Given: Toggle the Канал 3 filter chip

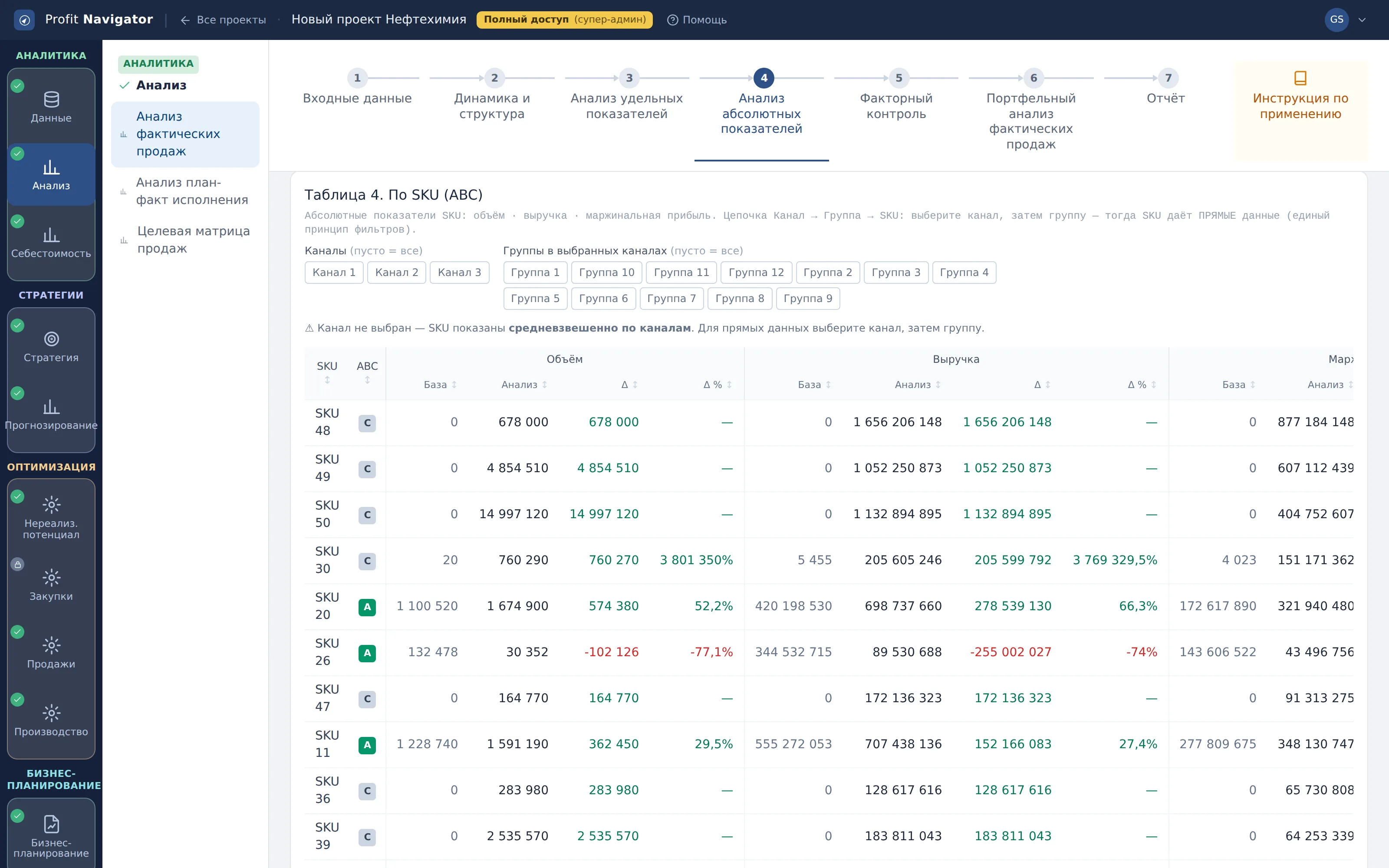Looking at the screenshot, I should point(459,272).
